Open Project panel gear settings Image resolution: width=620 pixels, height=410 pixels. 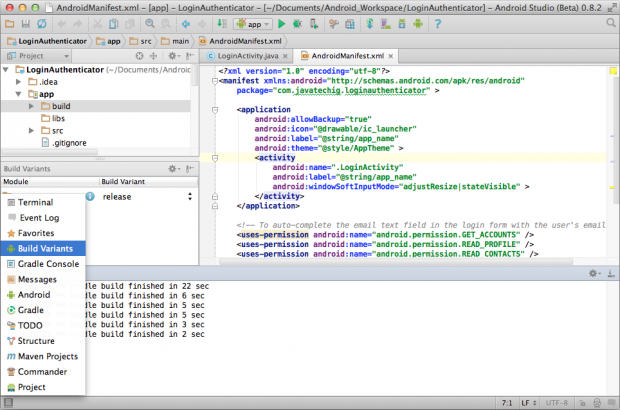coord(174,56)
